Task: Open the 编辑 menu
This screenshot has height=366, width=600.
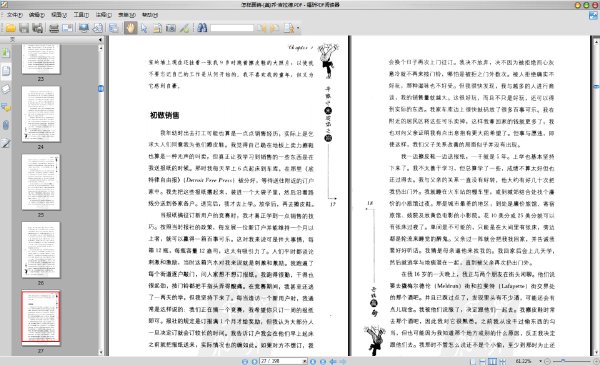Action: point(37,15)
